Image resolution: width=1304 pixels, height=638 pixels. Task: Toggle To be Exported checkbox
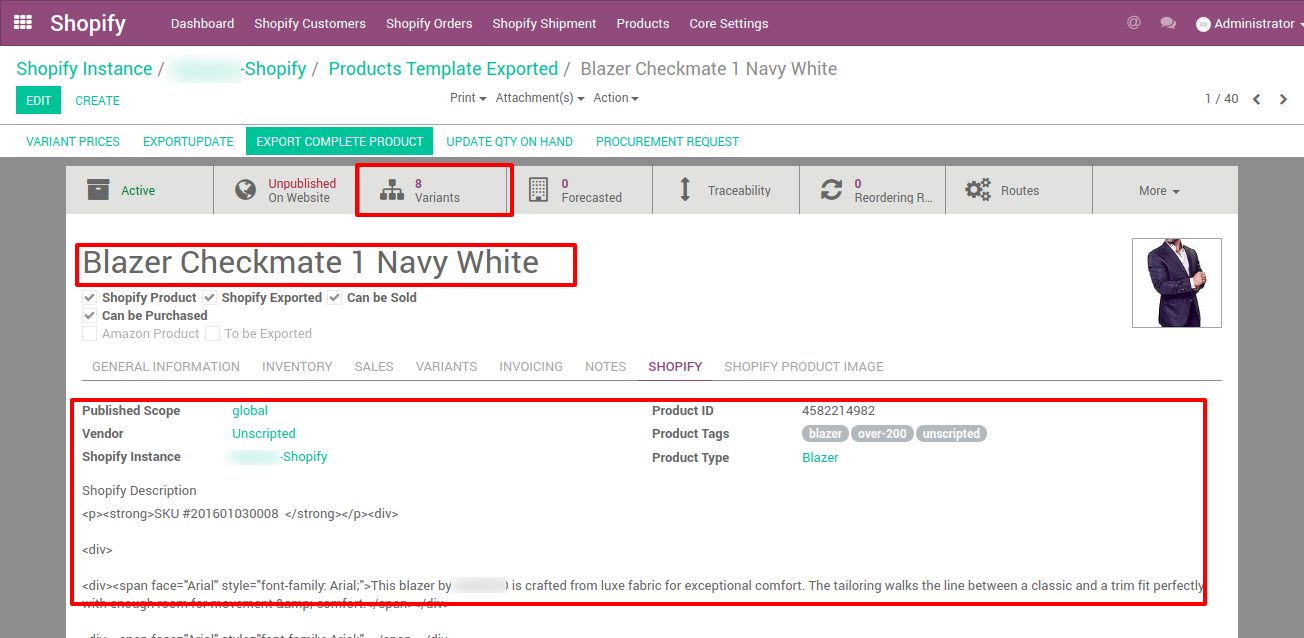[x=212, y=334]
